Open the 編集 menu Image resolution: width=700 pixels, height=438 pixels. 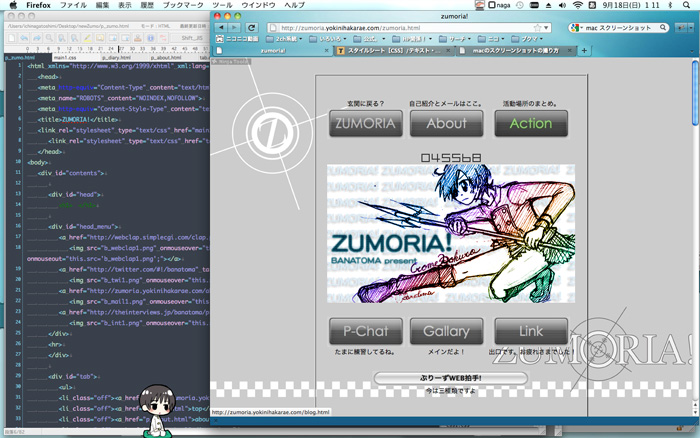[102, 5]
